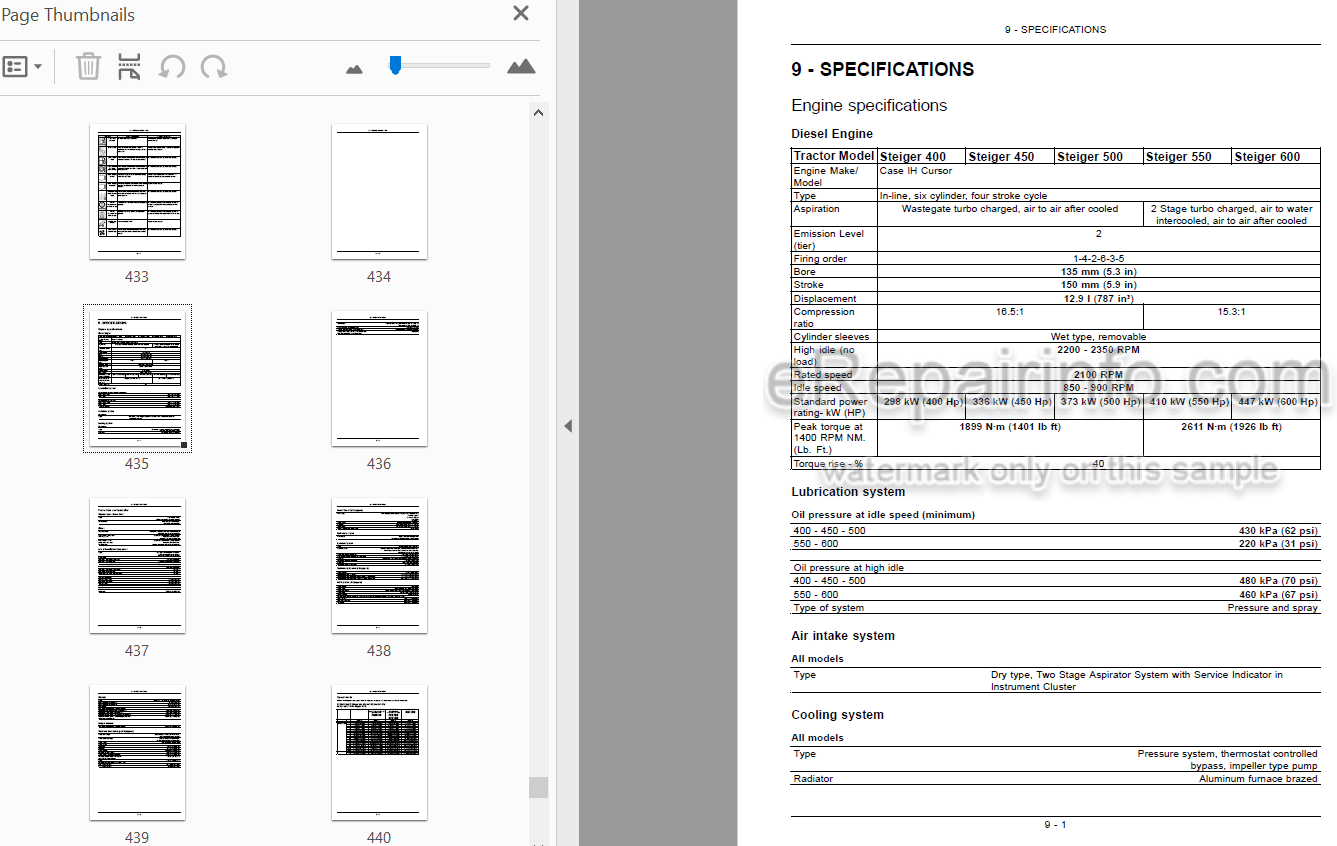
Task: Click the '150 mm (5.9 in)' stroke value
Action: click(x=1098, y=285)
